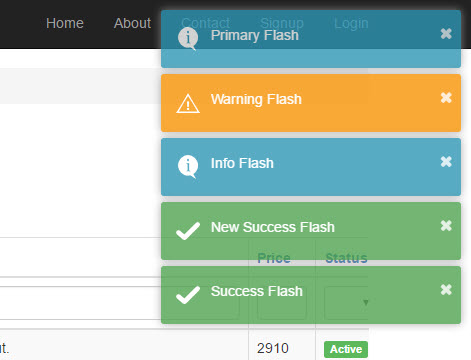
Task: Open the Home page
Action: click(x=65, y=23)
